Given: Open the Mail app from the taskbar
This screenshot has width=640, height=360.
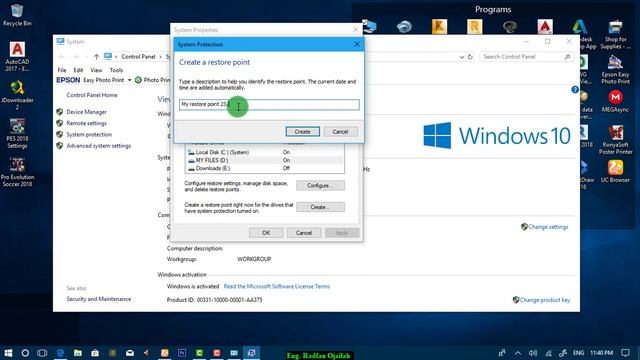Looking at the screenshot, I should click(x=130, y=353).
